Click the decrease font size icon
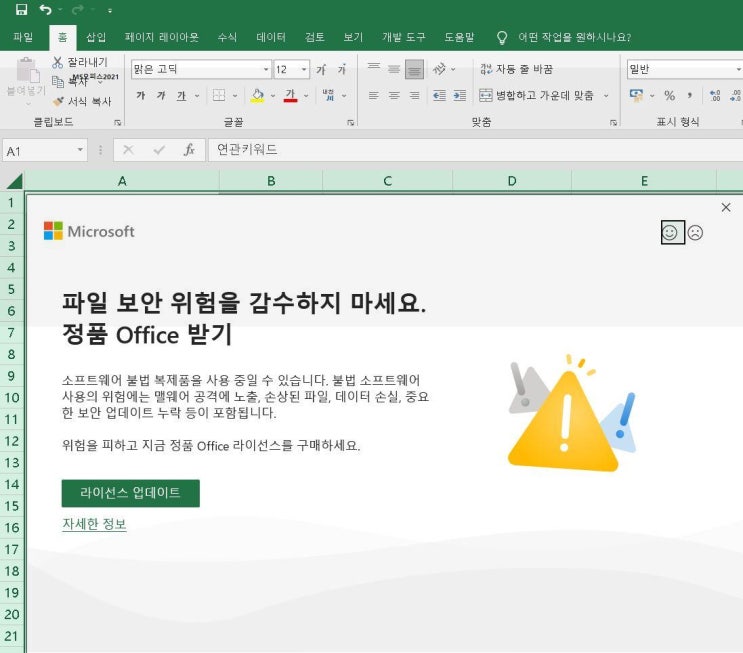 pyautogui.click(x=342, y=70)
